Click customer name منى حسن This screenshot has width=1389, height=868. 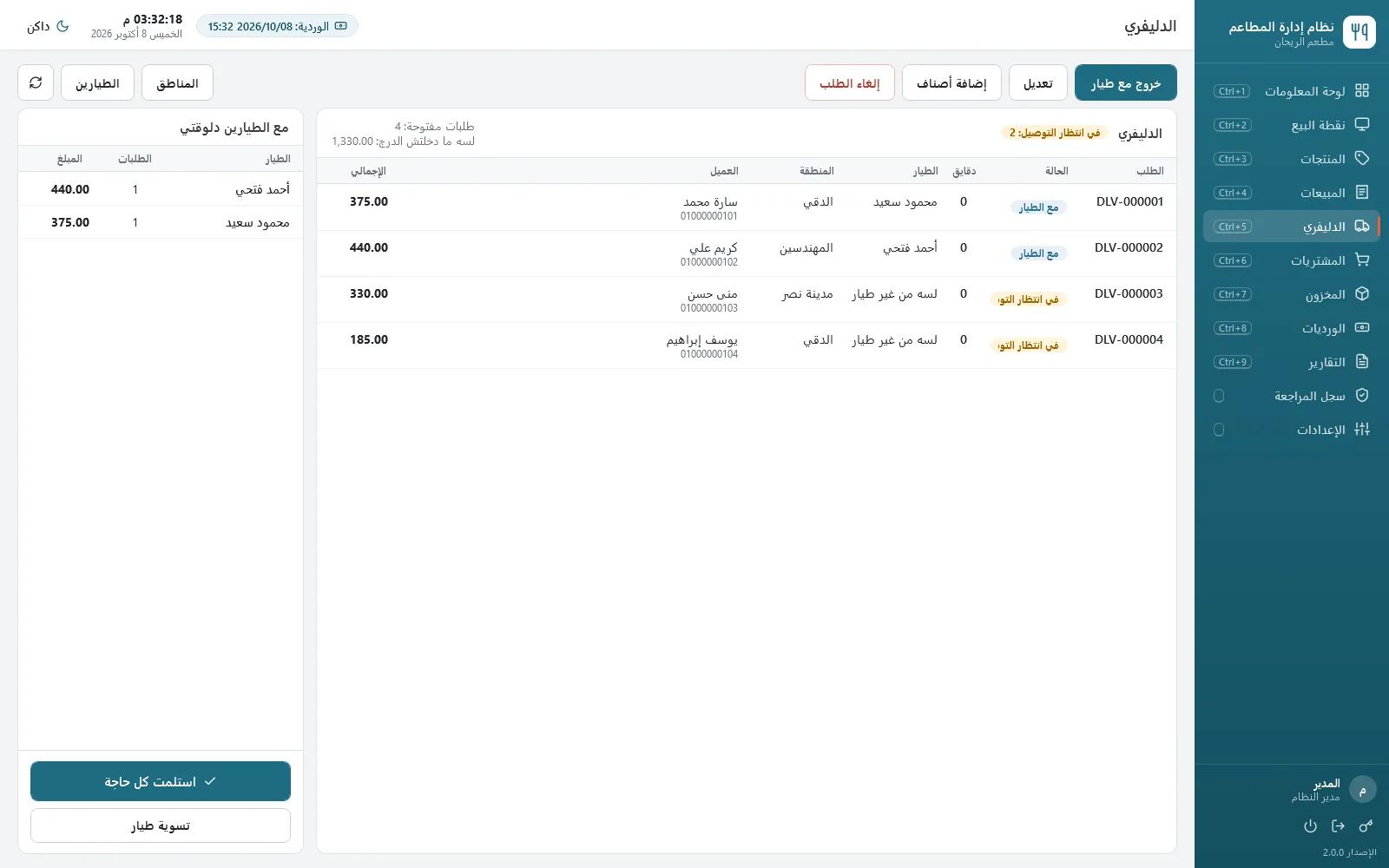point(713,293)
